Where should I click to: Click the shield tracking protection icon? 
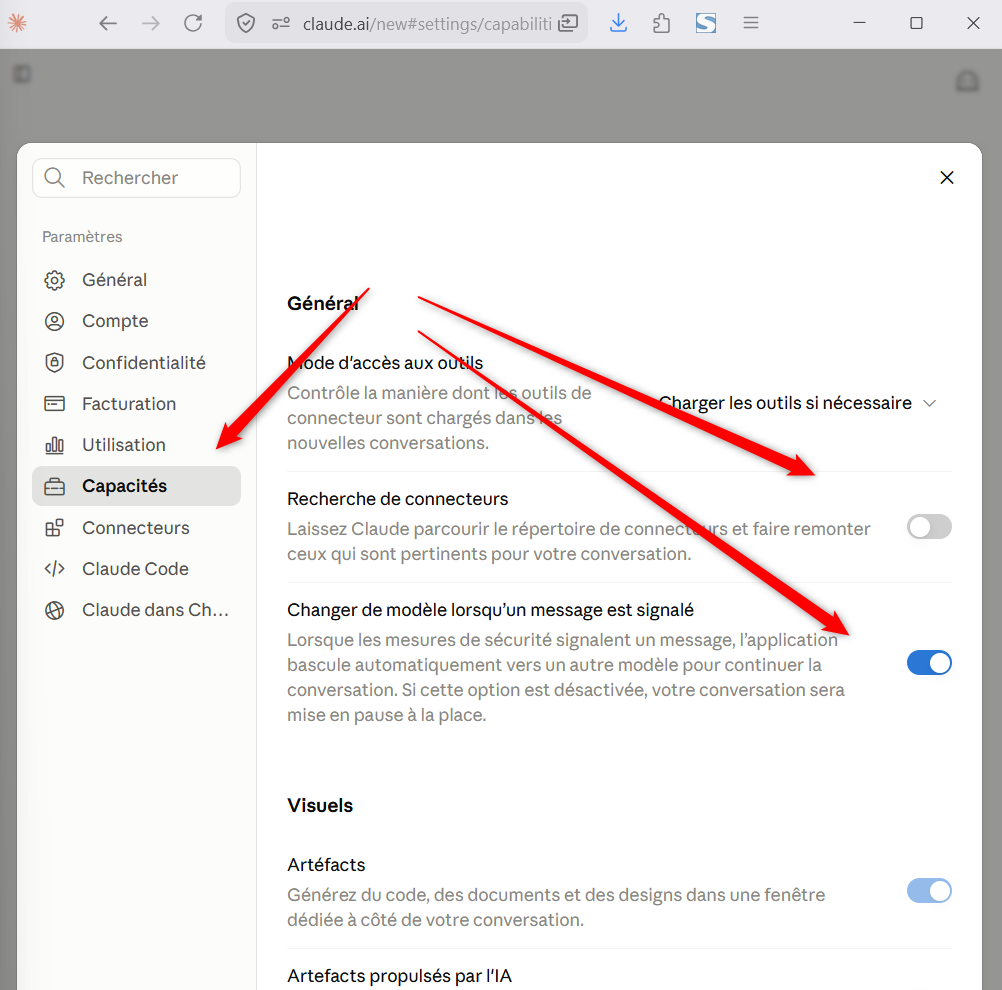pos(246,24)
